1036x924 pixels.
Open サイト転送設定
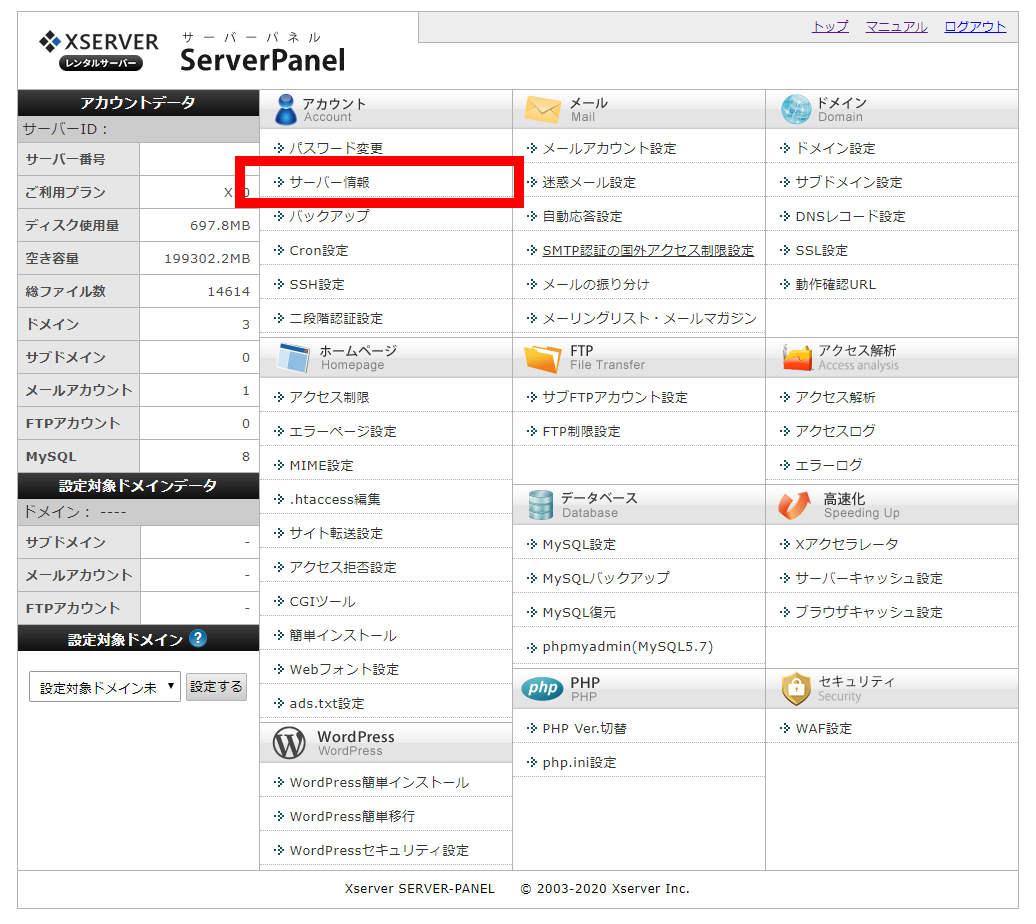[x=336, y=533]
